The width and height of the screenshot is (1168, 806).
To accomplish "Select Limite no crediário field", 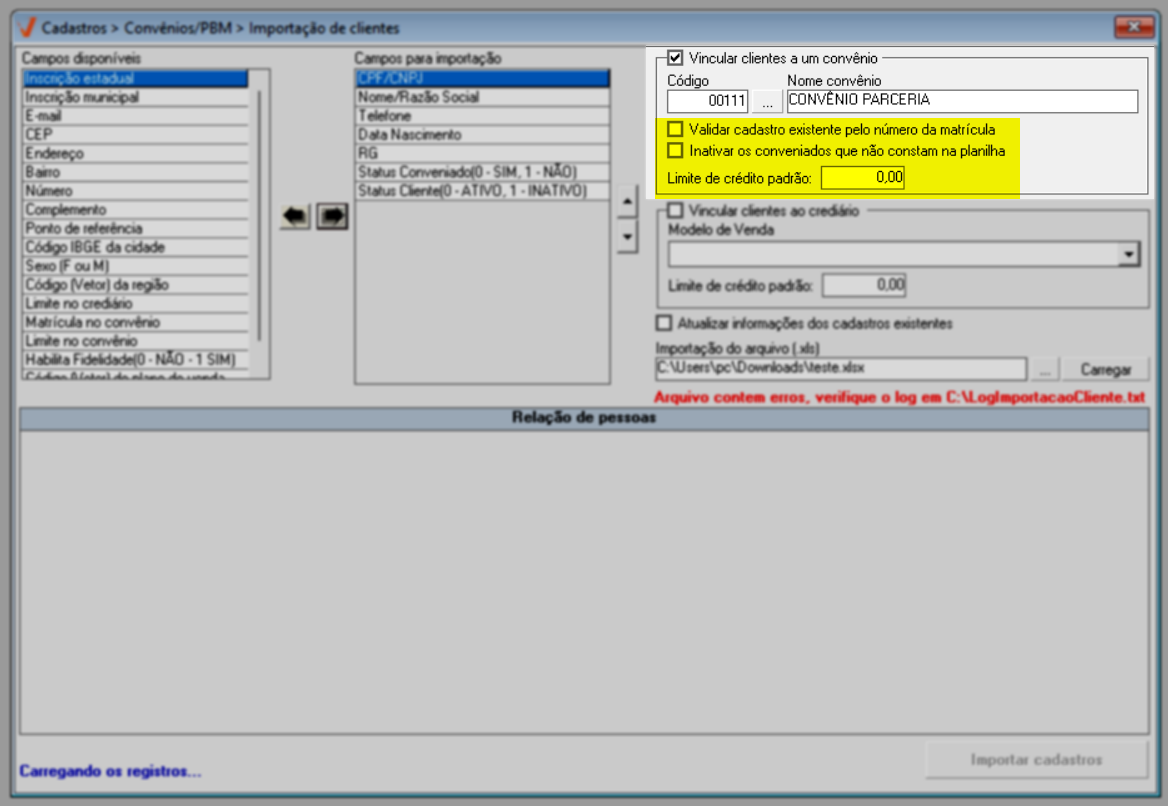I will point(136,303).
